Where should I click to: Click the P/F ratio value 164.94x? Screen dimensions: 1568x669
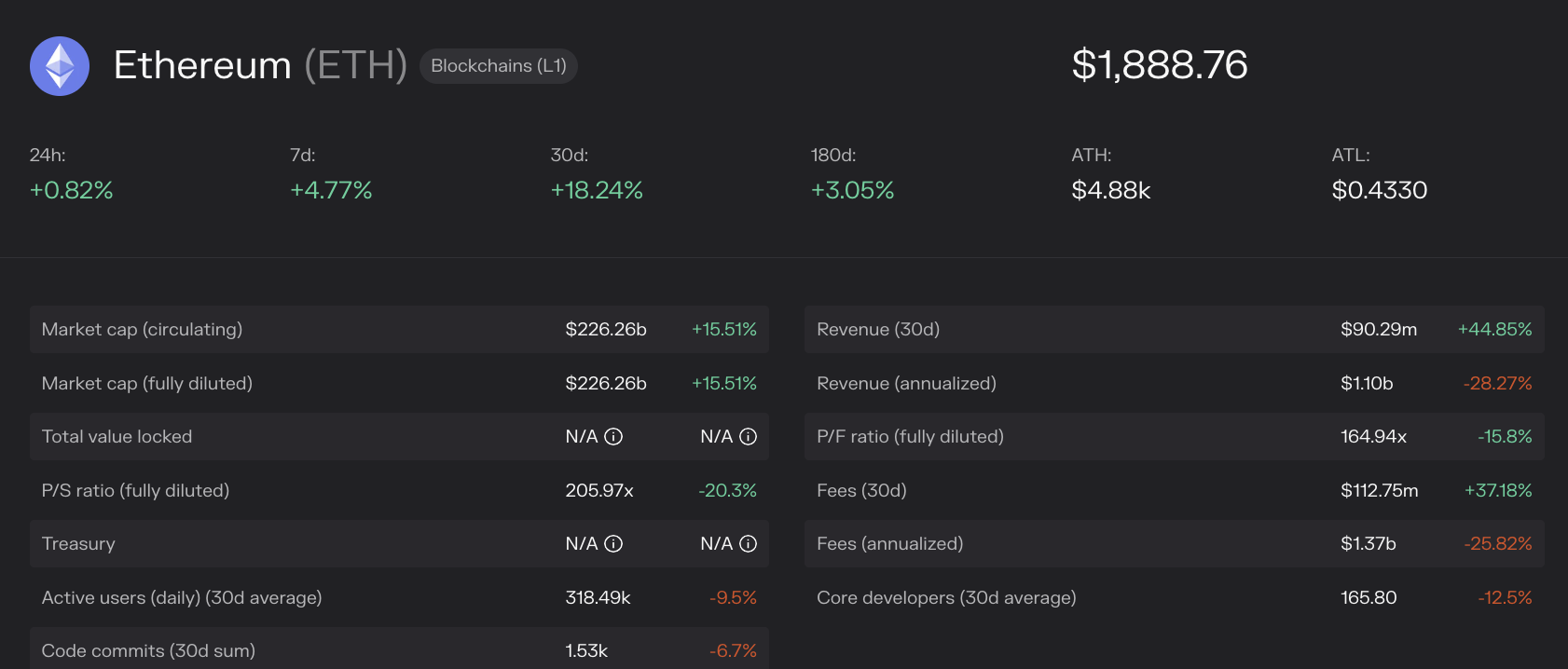pos(1374,437)
